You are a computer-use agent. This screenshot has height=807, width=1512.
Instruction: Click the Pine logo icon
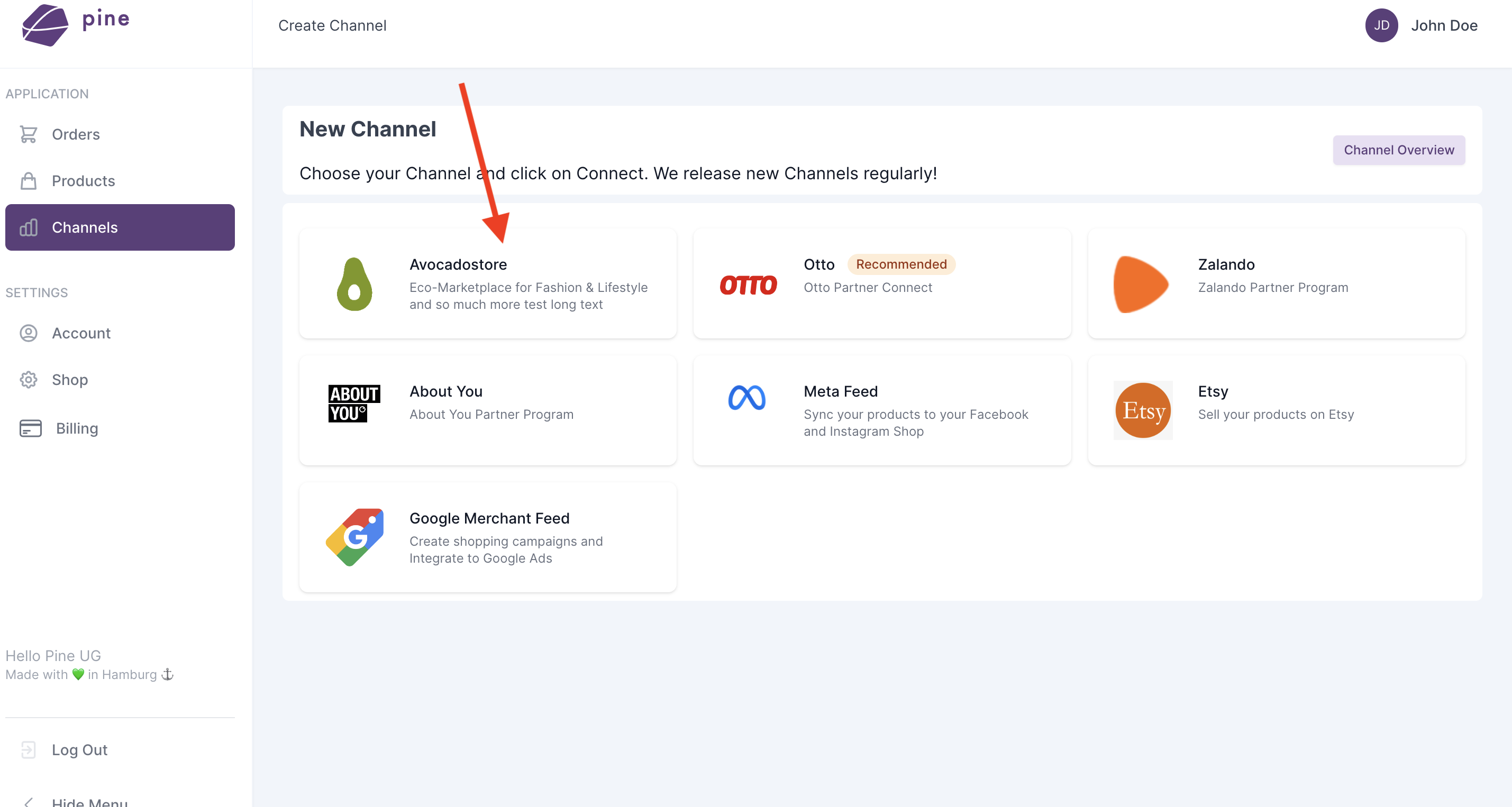44,24
